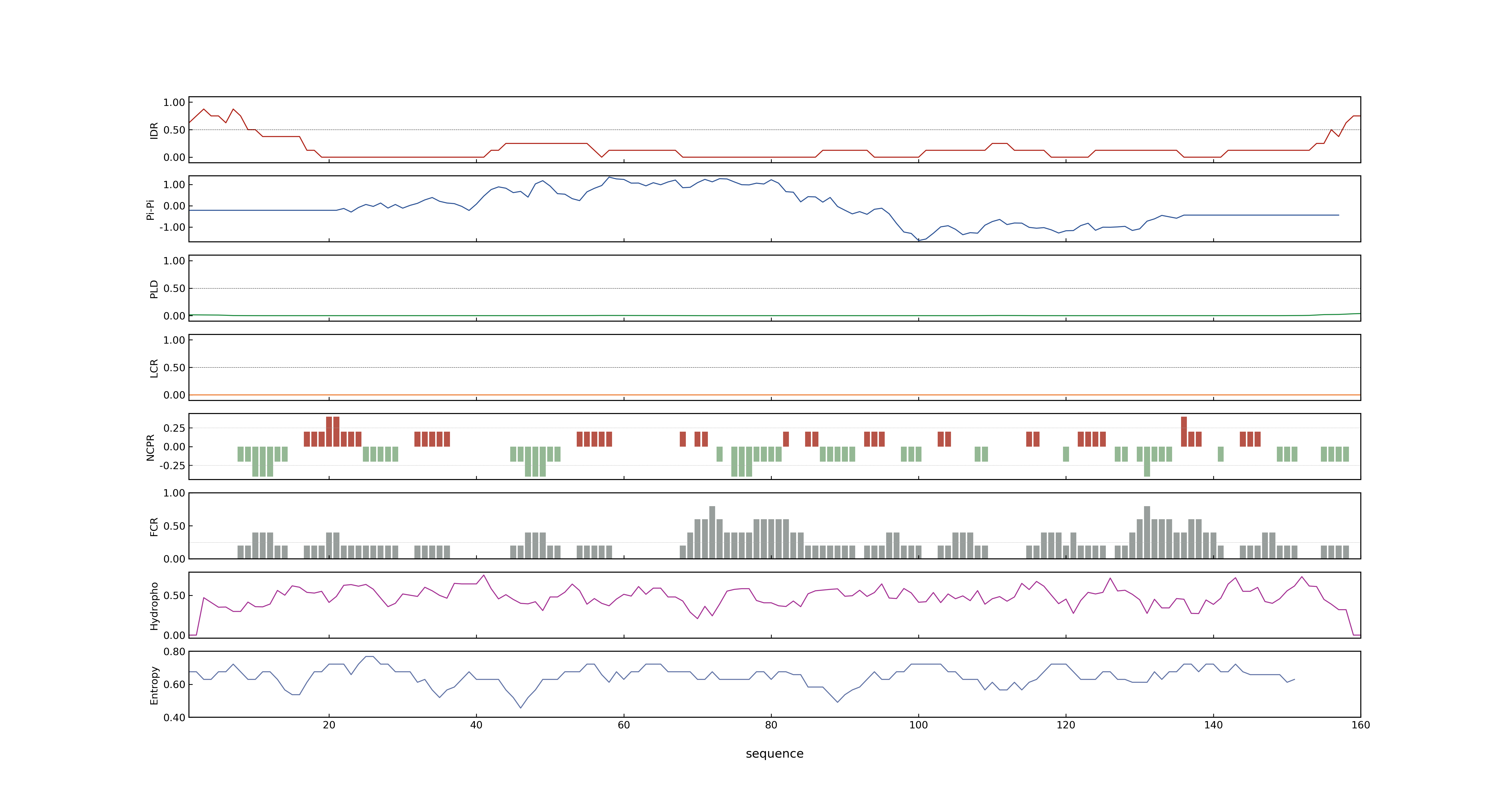Viewport: 1512px width, 806px height.
Task: Click the LCR y-axis label
Action: (154, 368)
